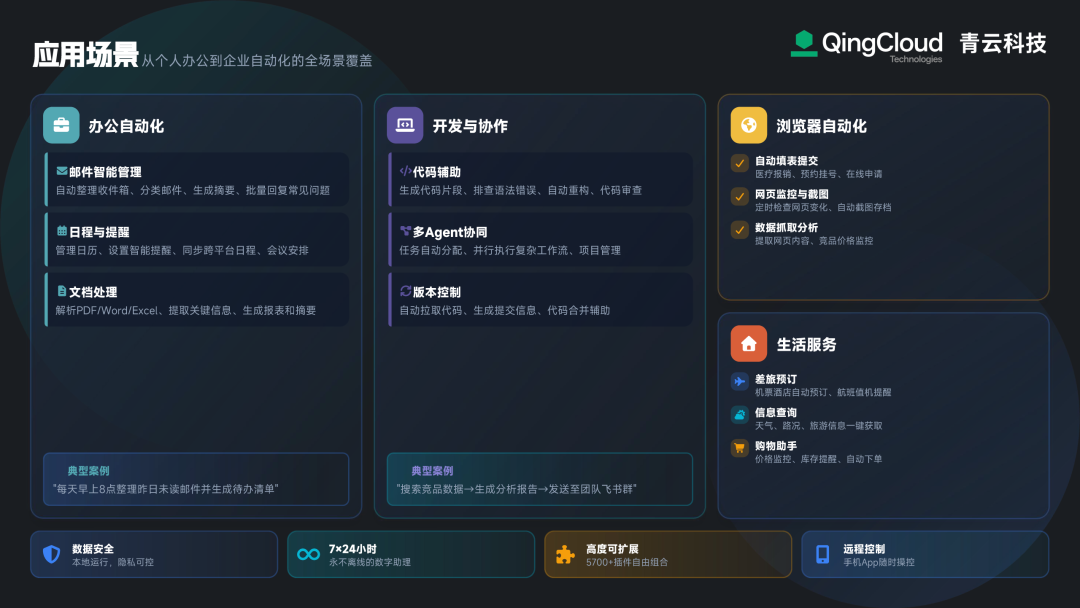Click the laptop code icon beside 开发与协作
Image resolution: width=1080 pixels, height=608 pixels.
point(405,125)
